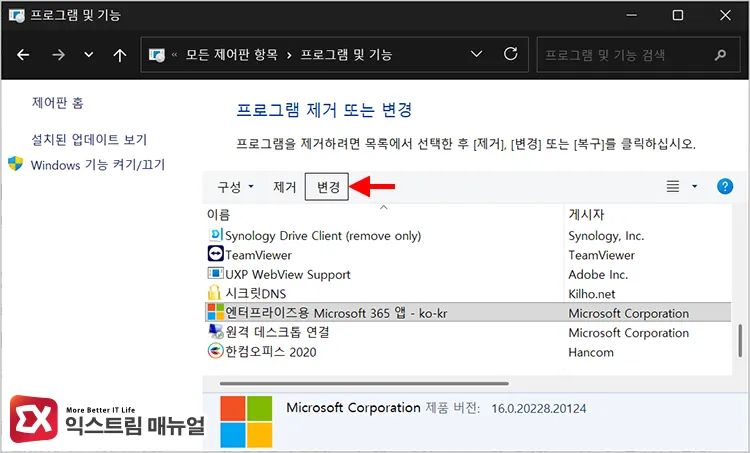Open 제어판 홈 link
Screen dimensions: 750x453
58,103
